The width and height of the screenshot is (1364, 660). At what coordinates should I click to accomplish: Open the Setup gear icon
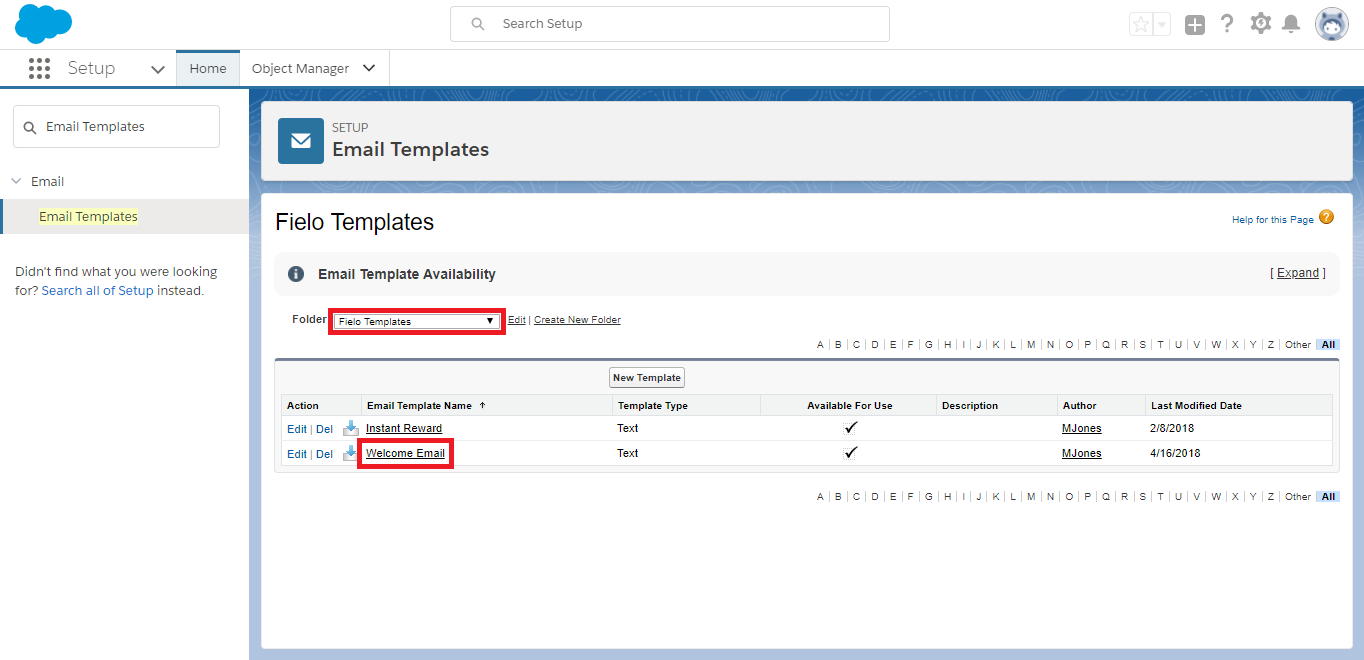click(1260, 23)
